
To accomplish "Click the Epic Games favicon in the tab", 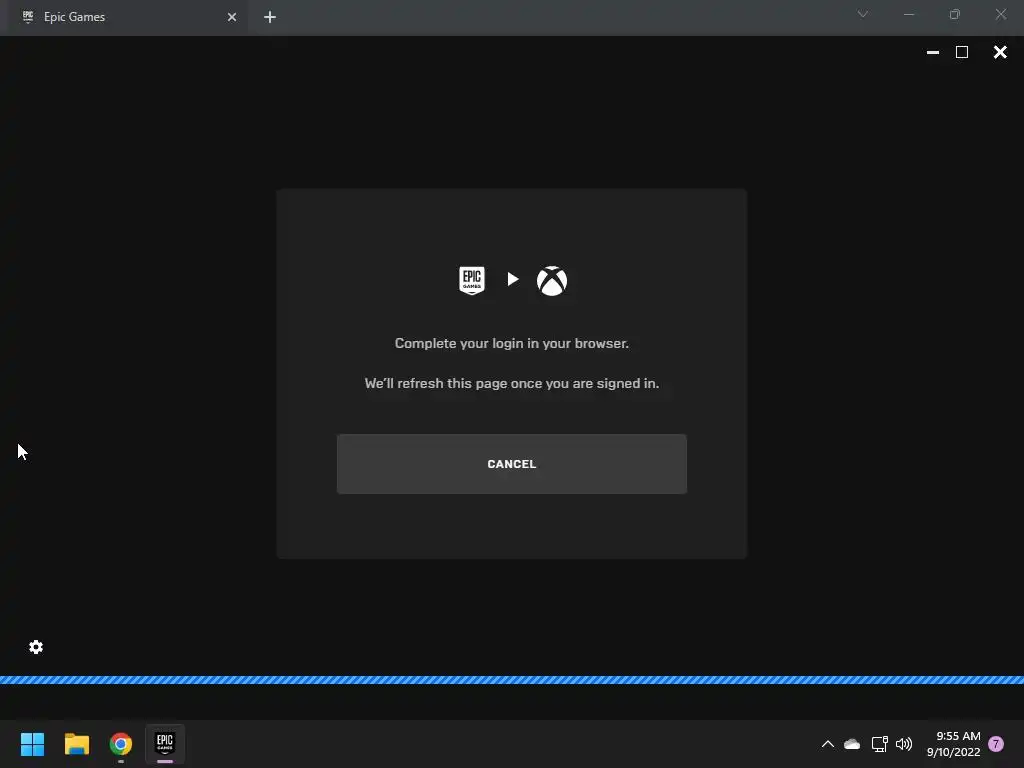I will click(x=28, y=16).
